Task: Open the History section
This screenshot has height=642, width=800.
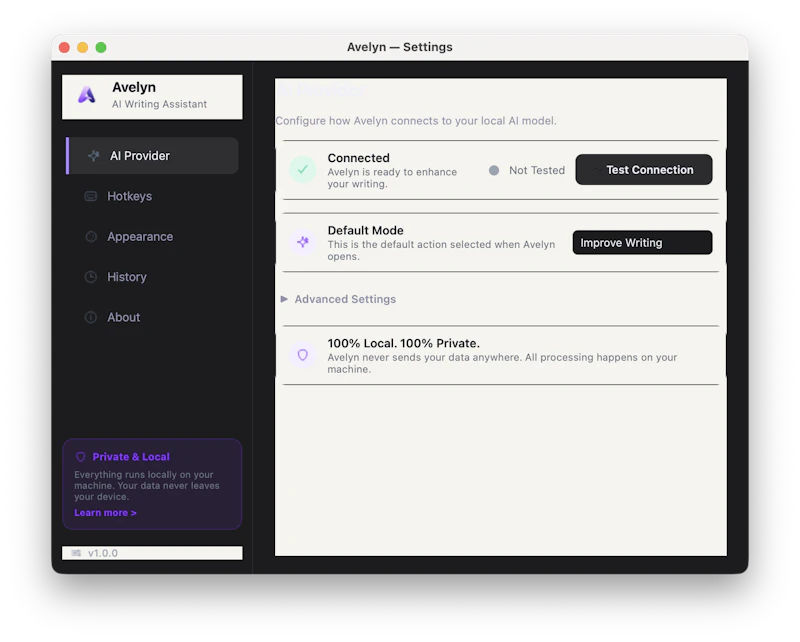Action: click(x=153, y=277)
